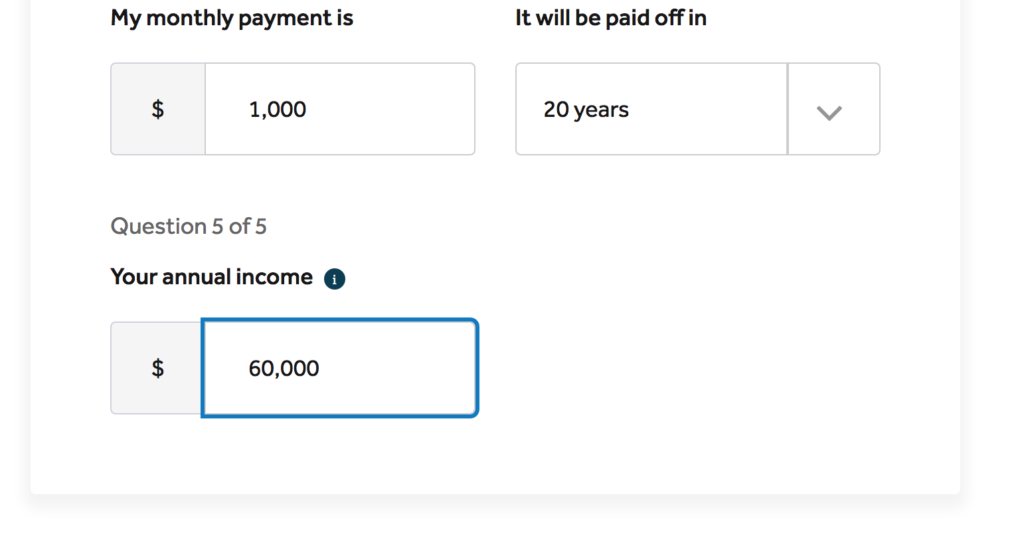Click the '20 years' selected value text
1024x538 pixels.
tap(586, 110)
